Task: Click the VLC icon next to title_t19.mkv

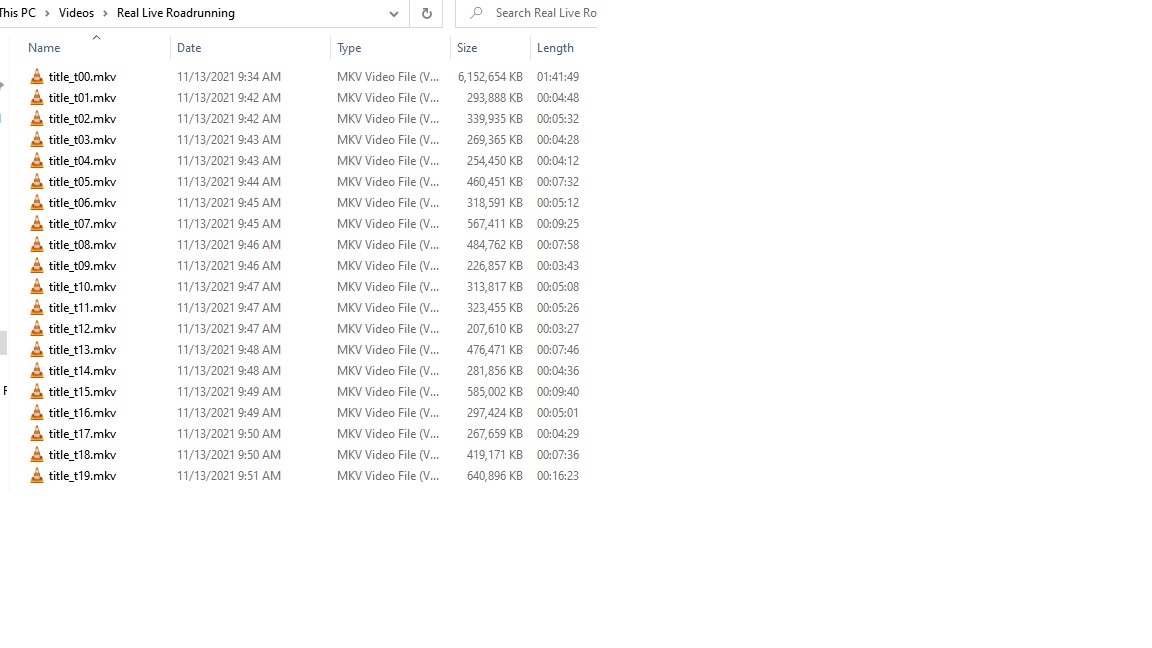Action: click(37, 476)
